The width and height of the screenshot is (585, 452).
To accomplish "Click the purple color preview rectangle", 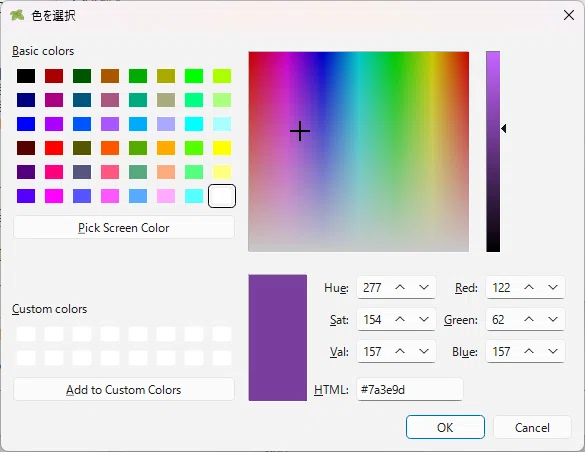I will (278, 338).
